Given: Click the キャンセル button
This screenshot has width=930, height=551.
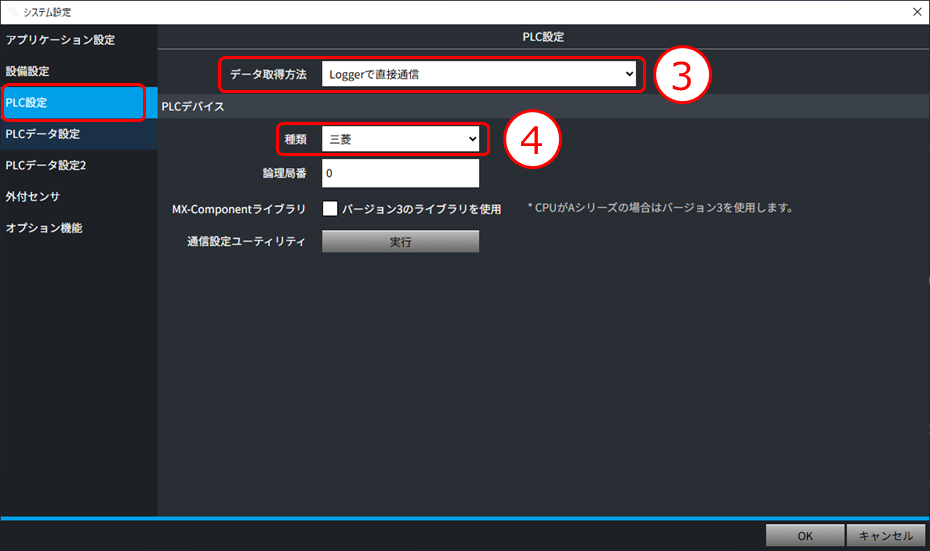Looking at the screenshot, I should click(x=885, y=536).
